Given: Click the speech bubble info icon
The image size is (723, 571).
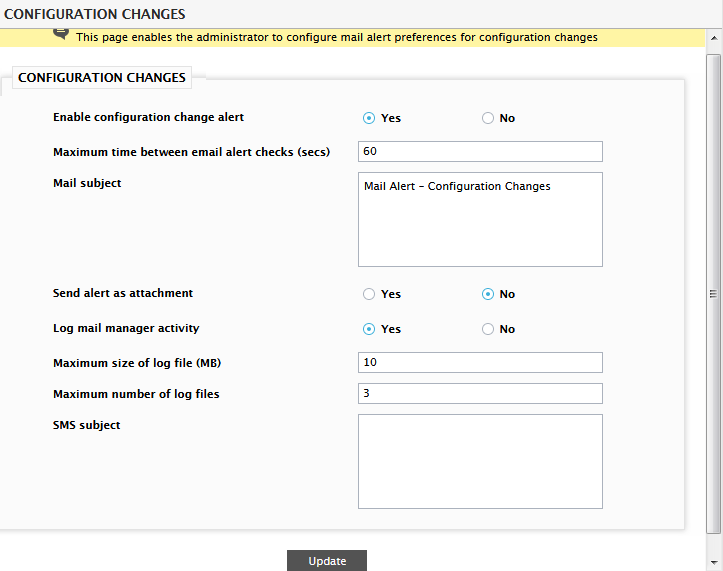Looking at the screenshot, I should click(61, 34).
